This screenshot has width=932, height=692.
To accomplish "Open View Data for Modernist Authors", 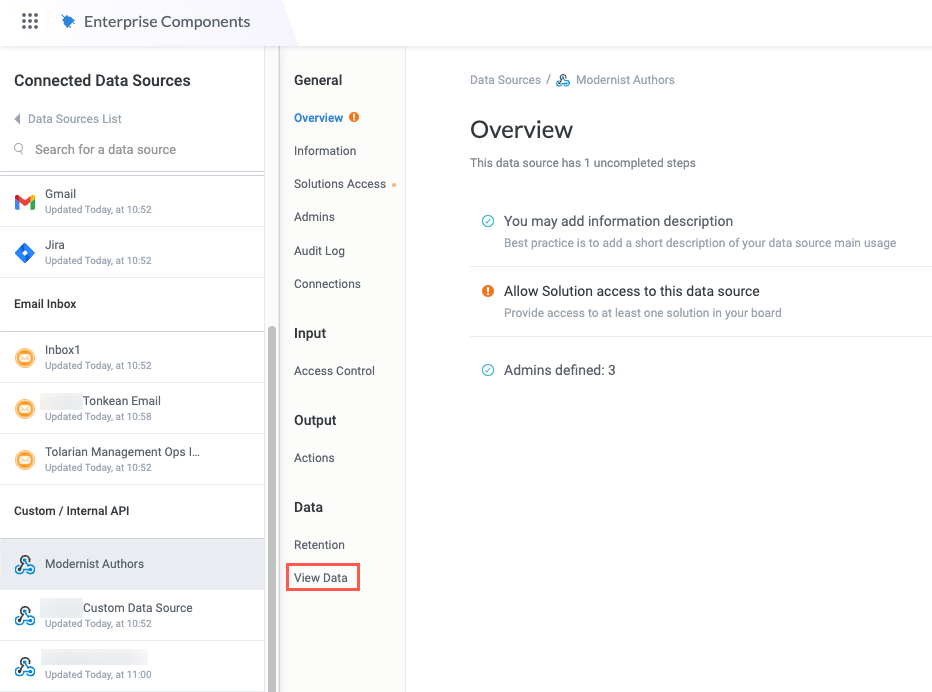I will point(322,577).
